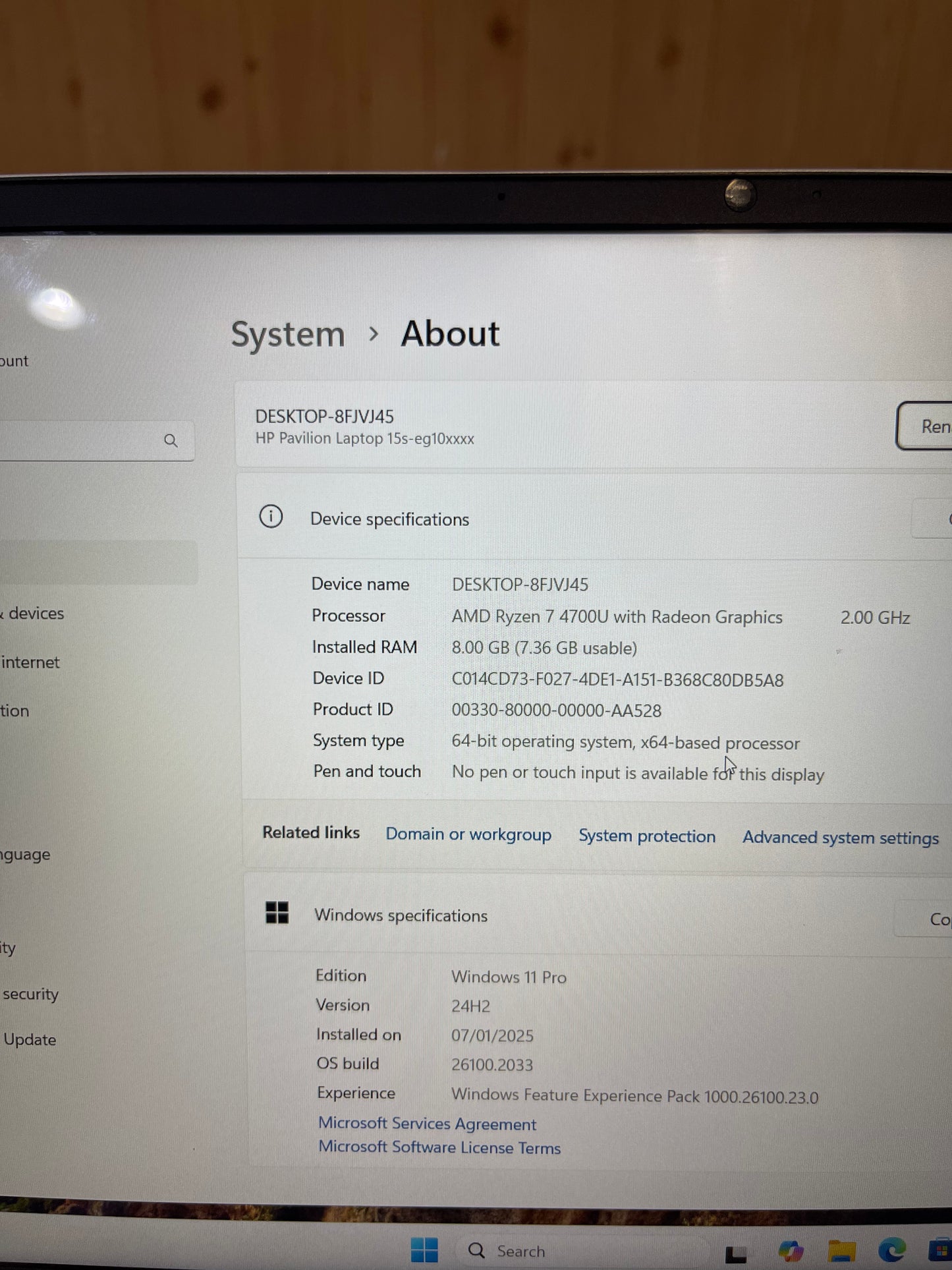Open Accessibility in sidebar
Screen dimensions: 952x1270
click(8, 948)
